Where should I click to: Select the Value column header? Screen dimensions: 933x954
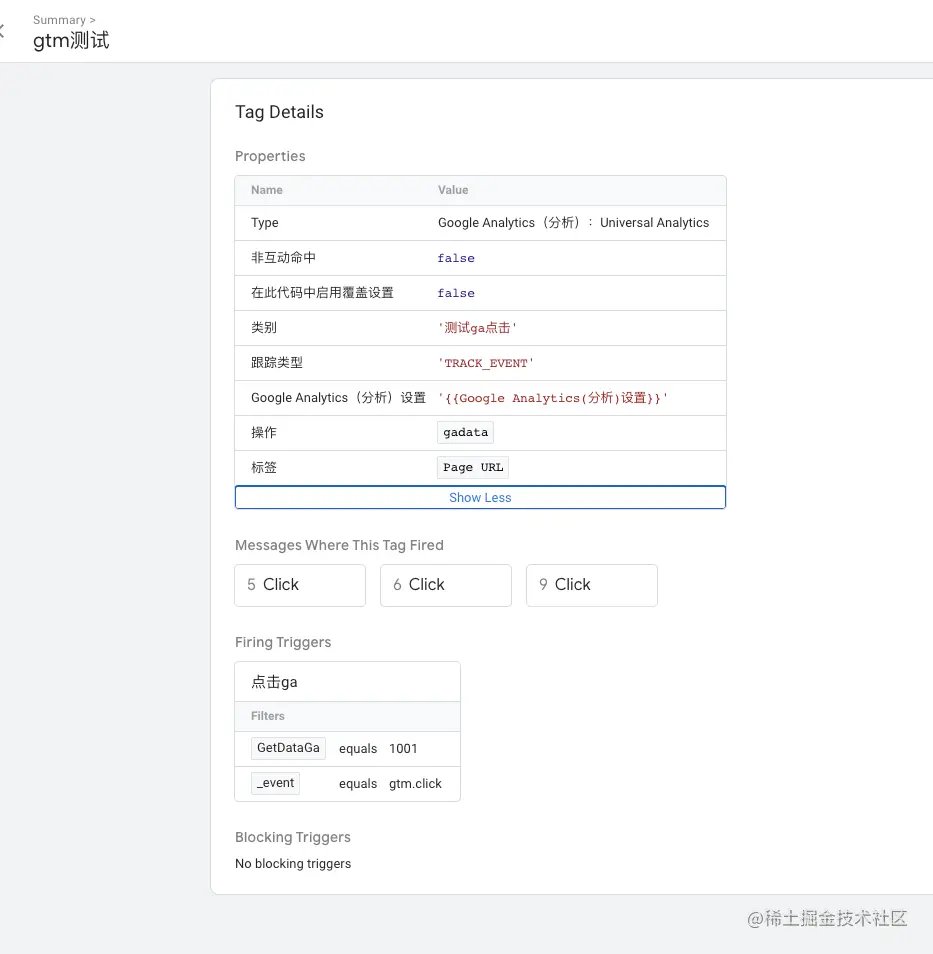[x=453, y=190]
